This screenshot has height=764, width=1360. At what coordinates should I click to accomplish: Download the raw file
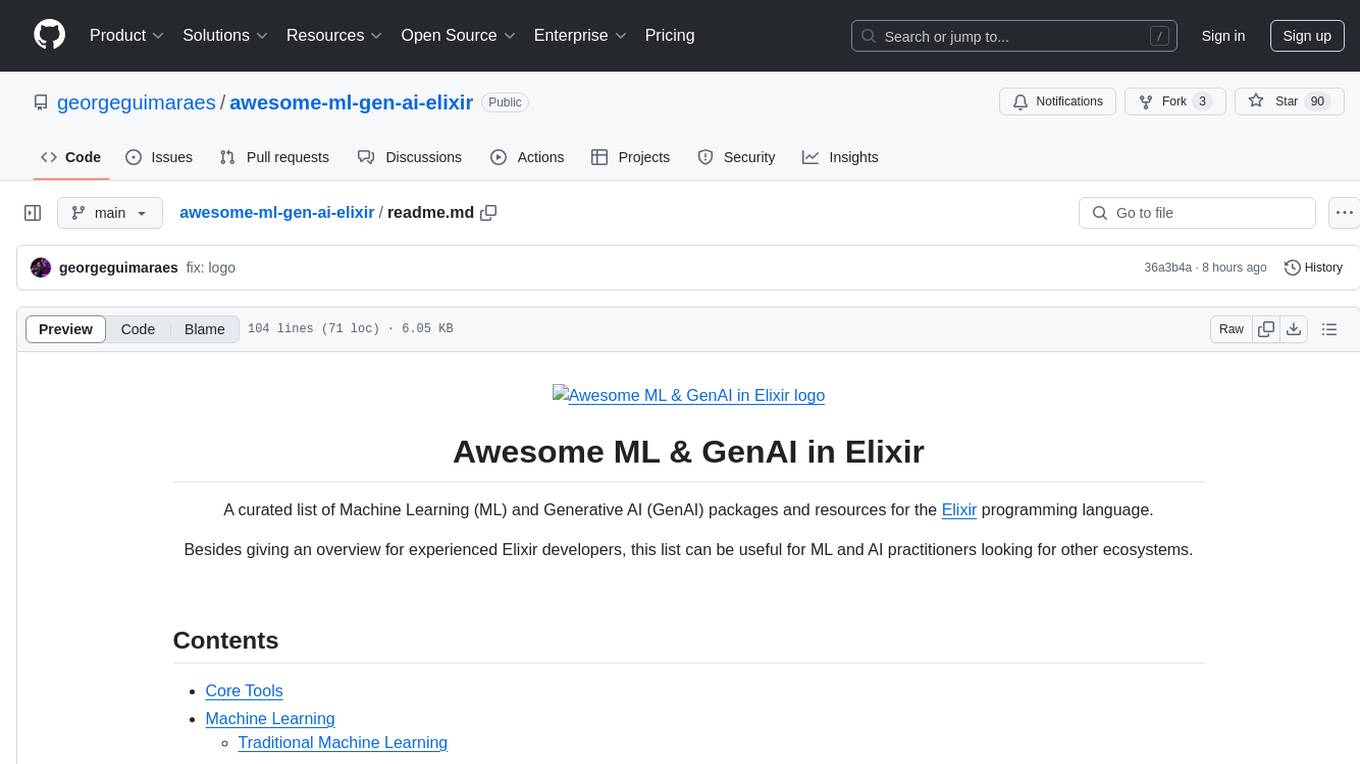1294,329
